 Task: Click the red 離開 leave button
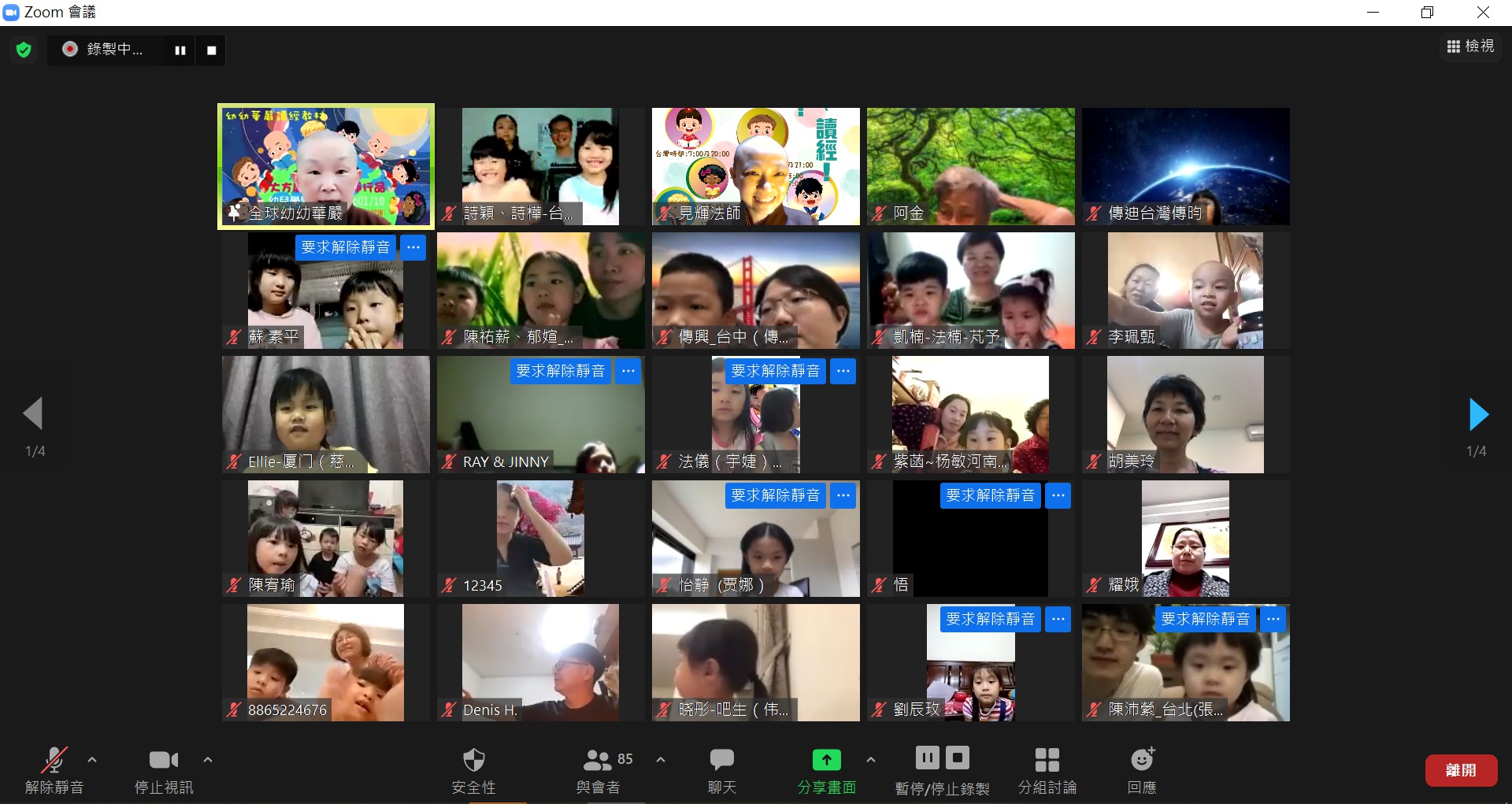1461,770
